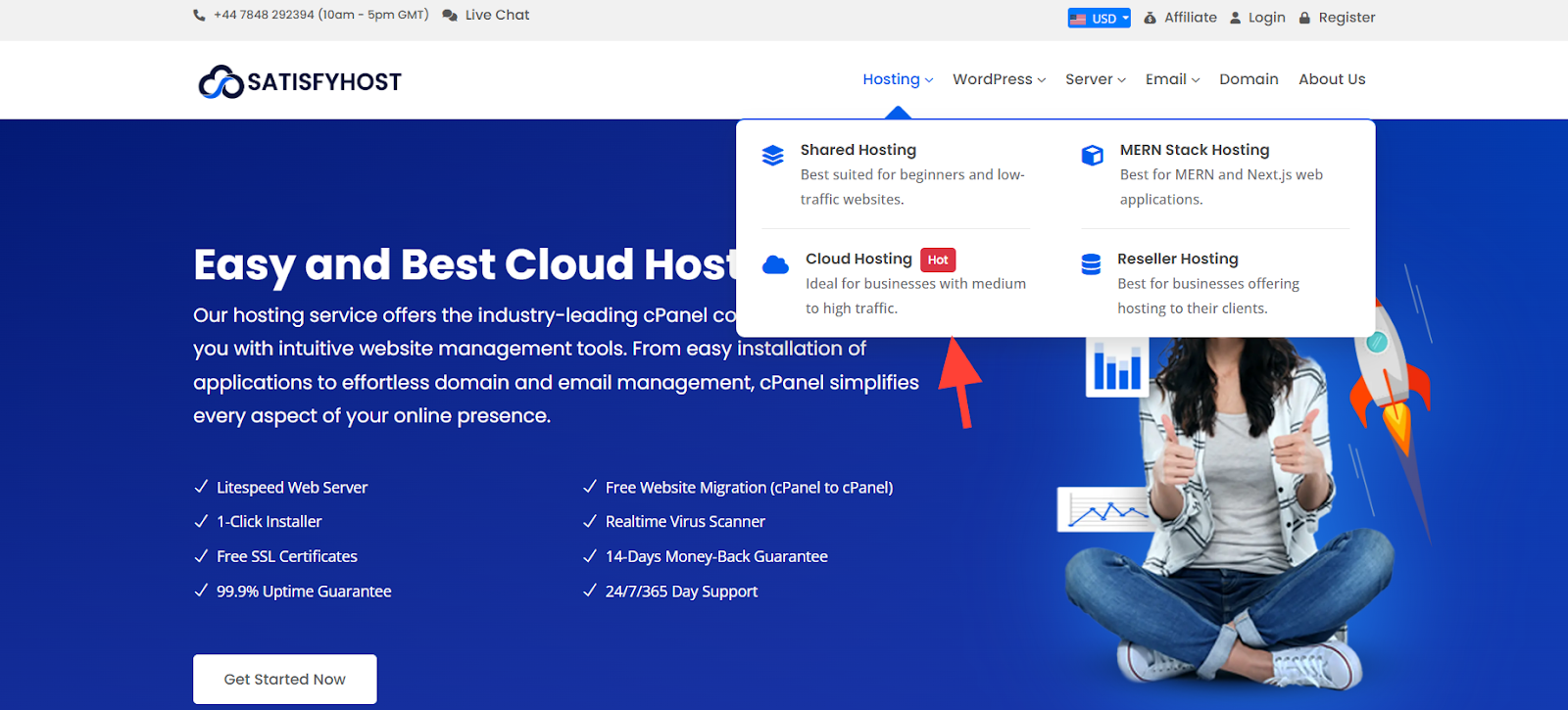Expand the Email menu chevron
Image resolution: width=1568 pixels, height=710 pixels.
[x=1196, y=80]
